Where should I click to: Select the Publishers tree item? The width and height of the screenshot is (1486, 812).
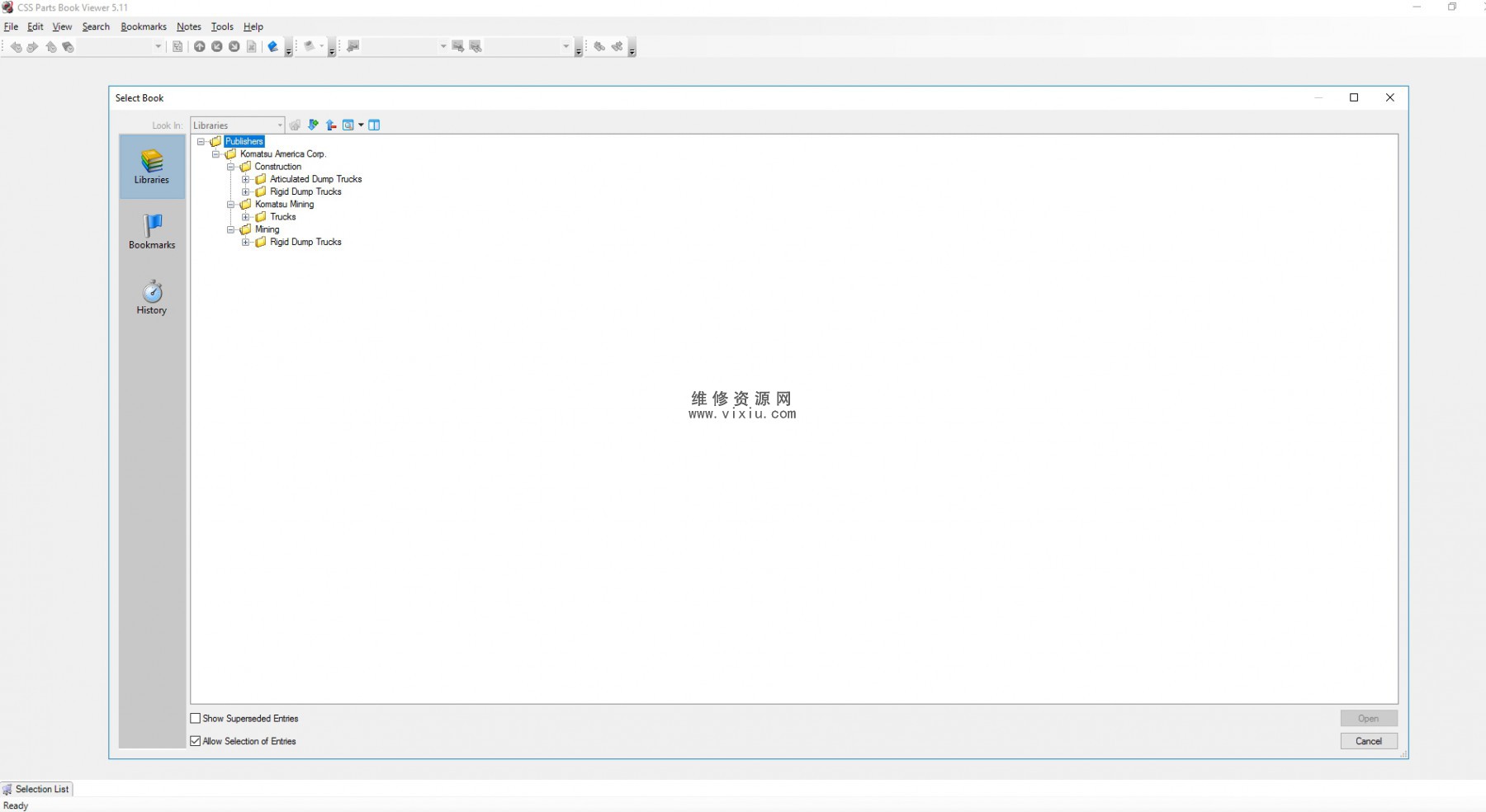(244, 141)
